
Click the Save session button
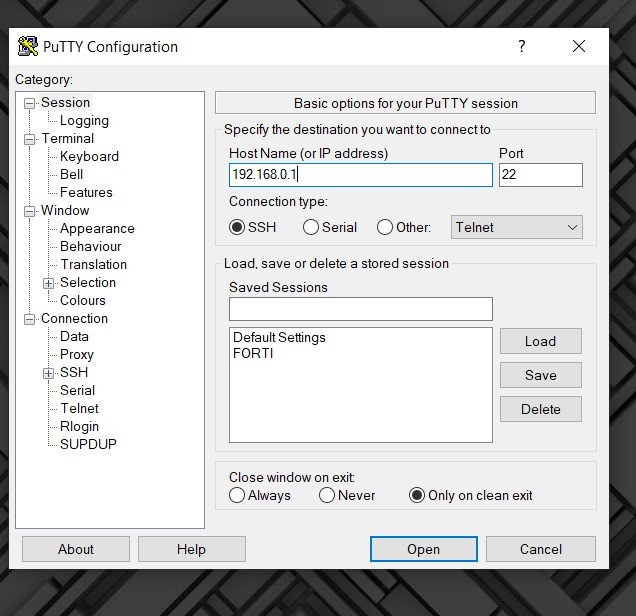tap(541, 375)
